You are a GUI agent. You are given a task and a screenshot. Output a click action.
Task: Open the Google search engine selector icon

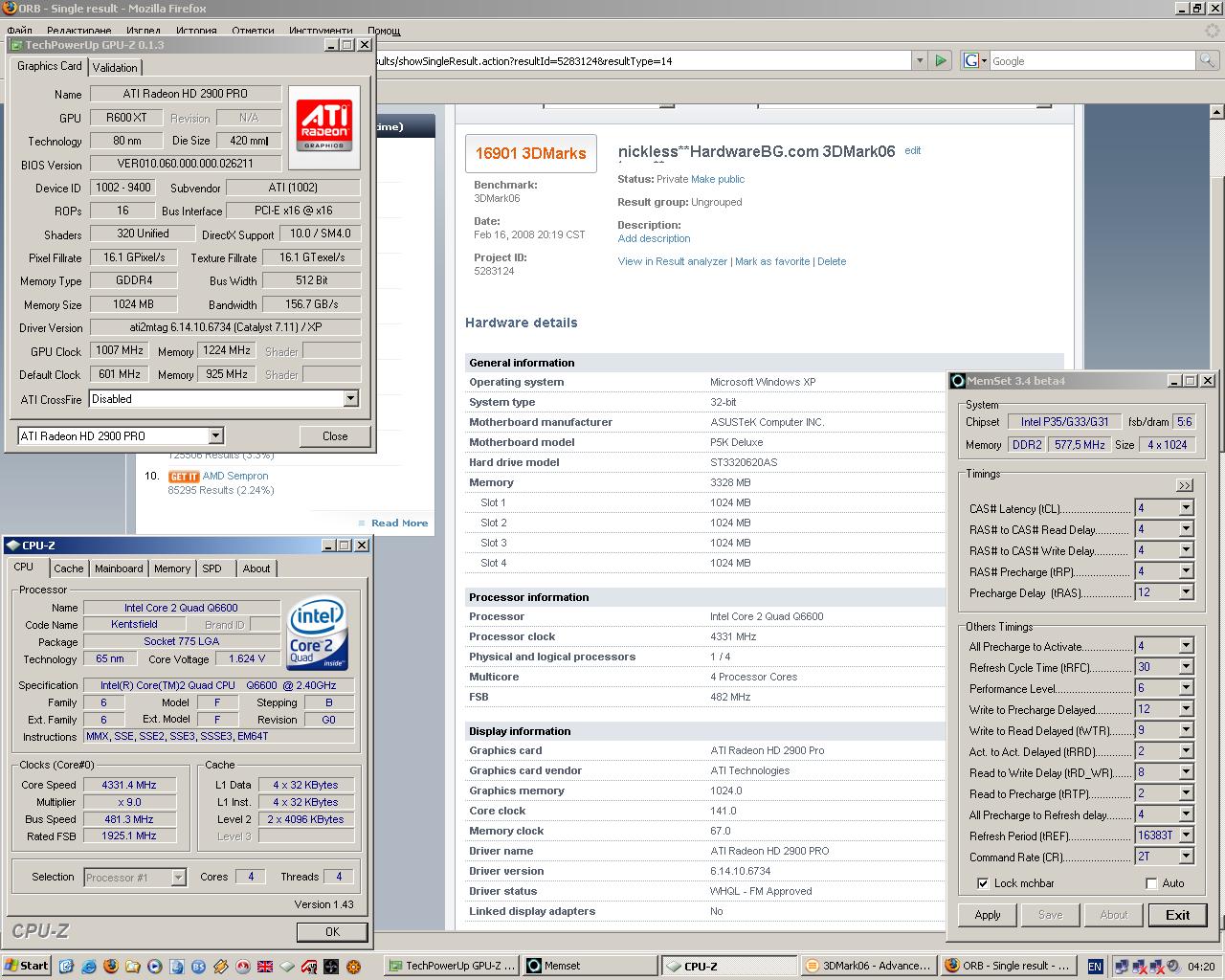click(x=974, y=60)
